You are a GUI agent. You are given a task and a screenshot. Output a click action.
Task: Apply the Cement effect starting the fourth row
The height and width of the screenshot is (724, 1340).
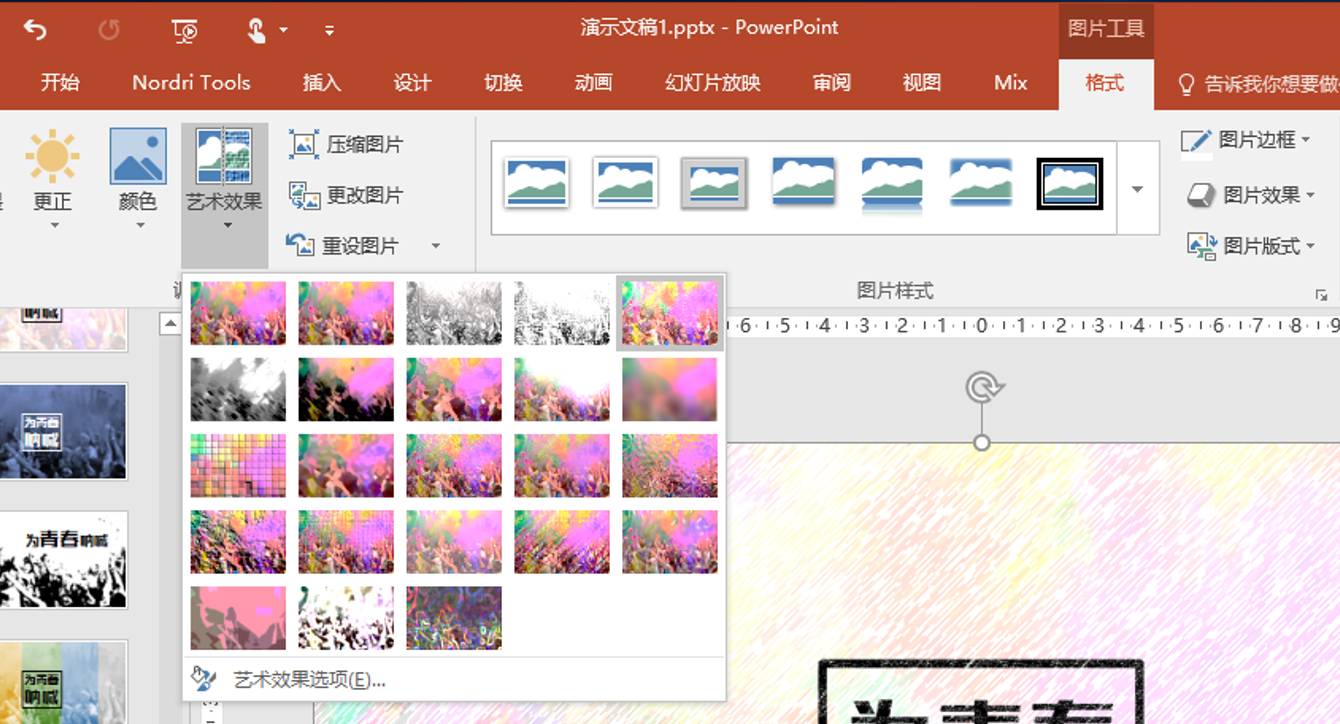pos(238,541)
